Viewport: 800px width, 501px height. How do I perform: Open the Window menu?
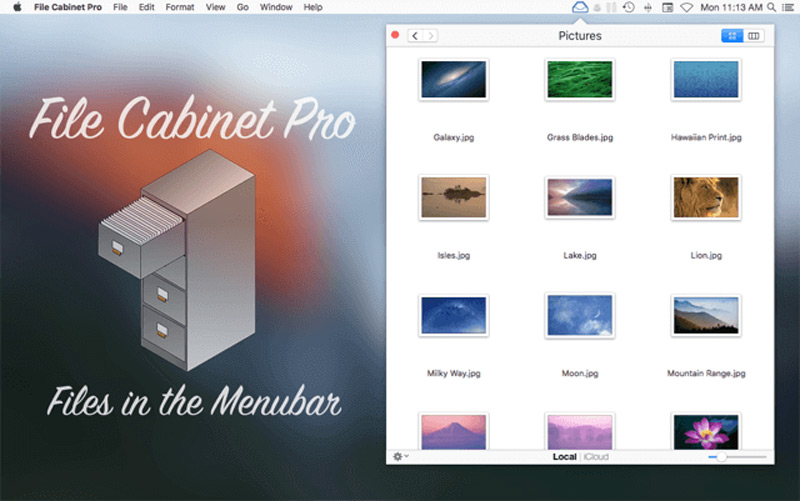276,7
